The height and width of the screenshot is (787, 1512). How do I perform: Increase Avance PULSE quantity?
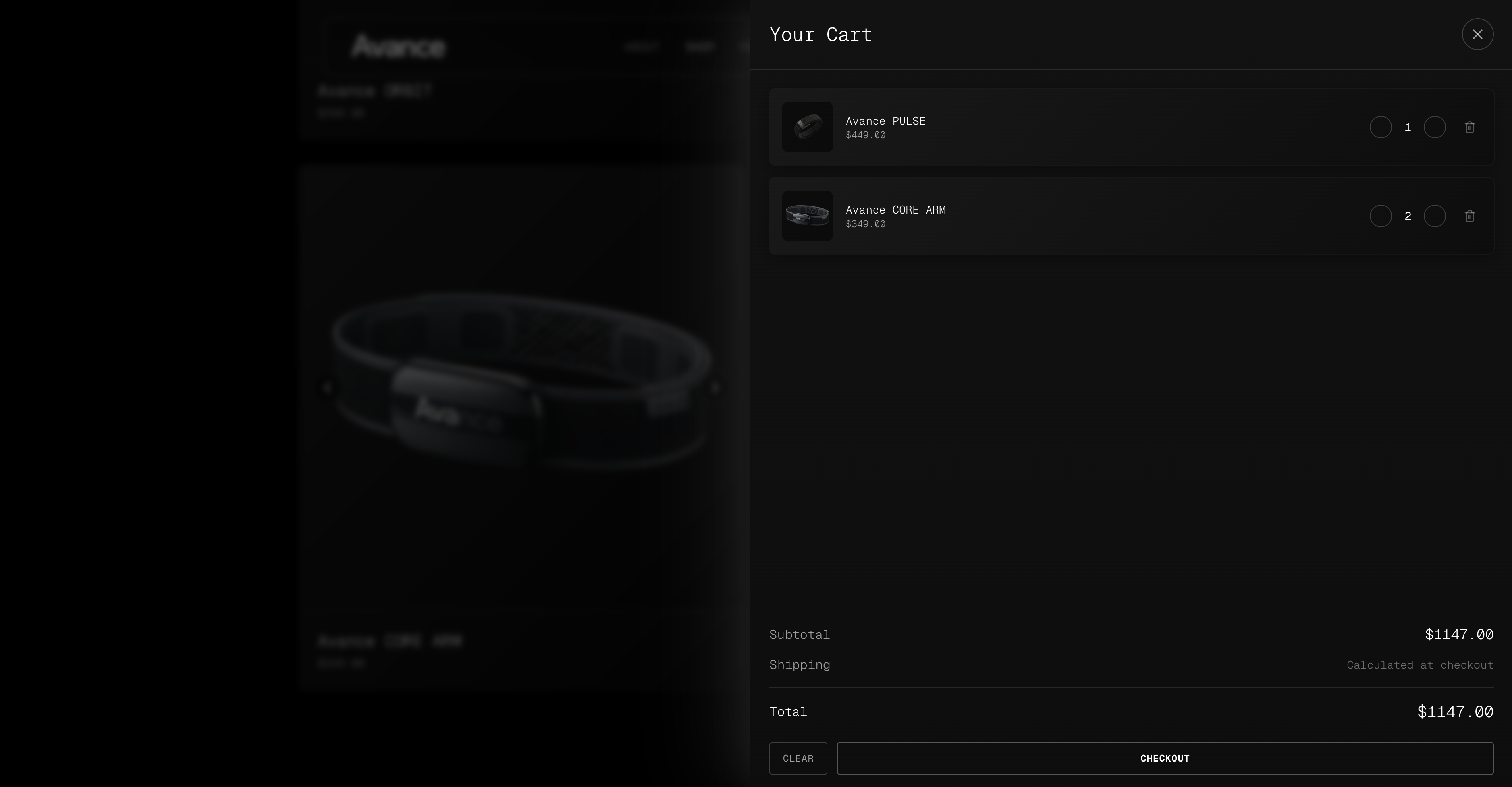coord(1435,127)
